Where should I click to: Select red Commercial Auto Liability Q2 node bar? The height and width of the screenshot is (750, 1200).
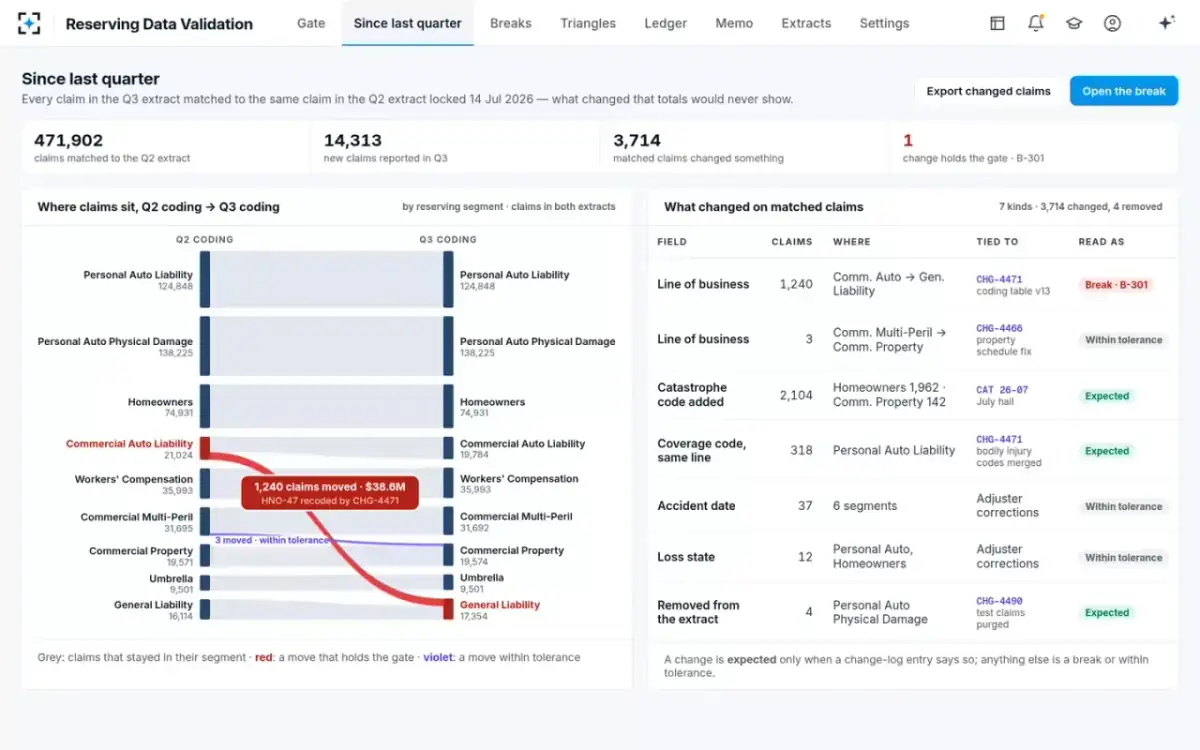tap(205, 448)
